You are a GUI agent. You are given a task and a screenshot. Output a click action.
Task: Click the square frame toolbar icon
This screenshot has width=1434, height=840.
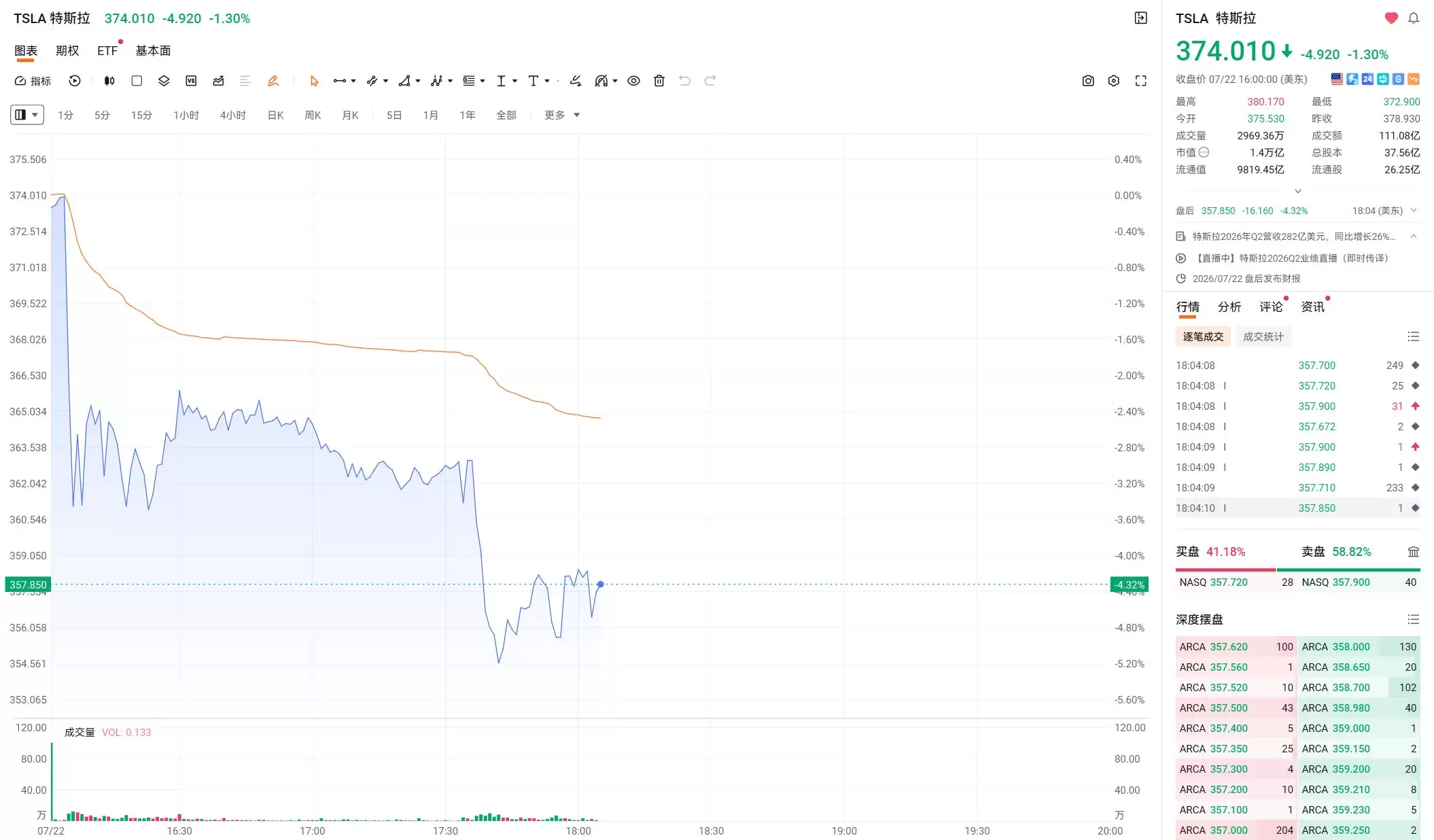(137, 81)
